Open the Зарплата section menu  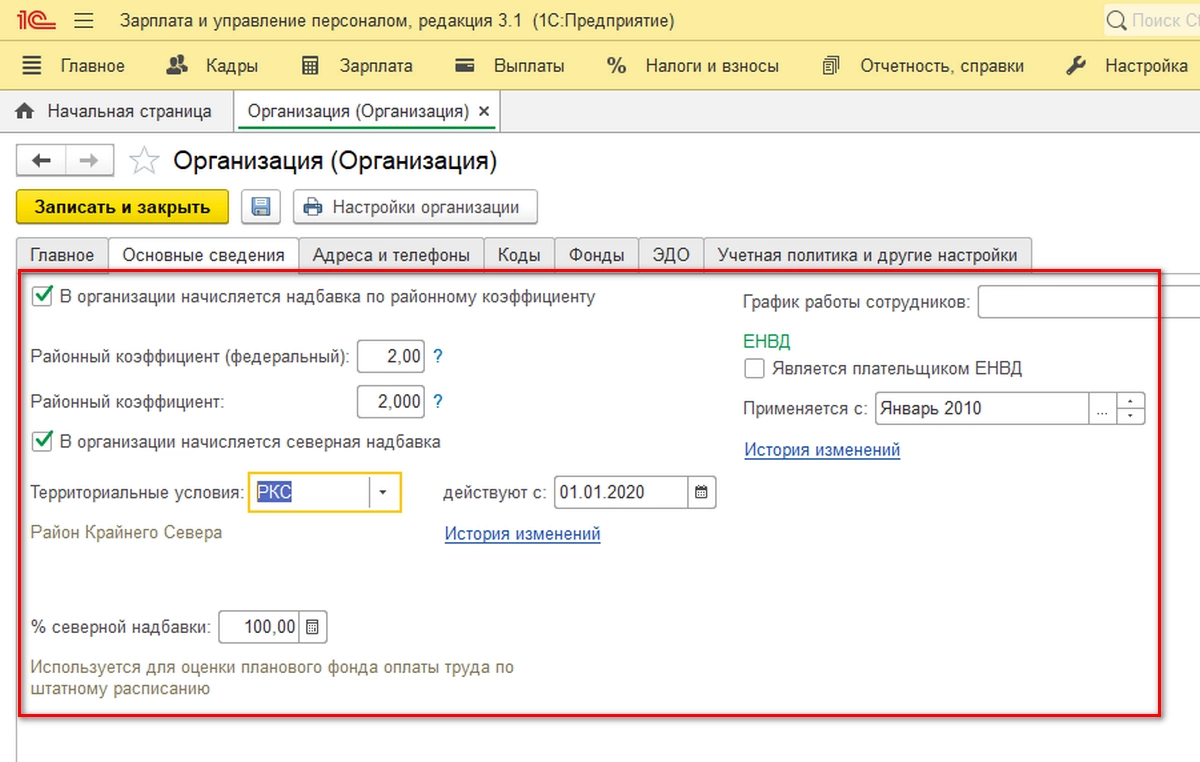coord(357,66)
